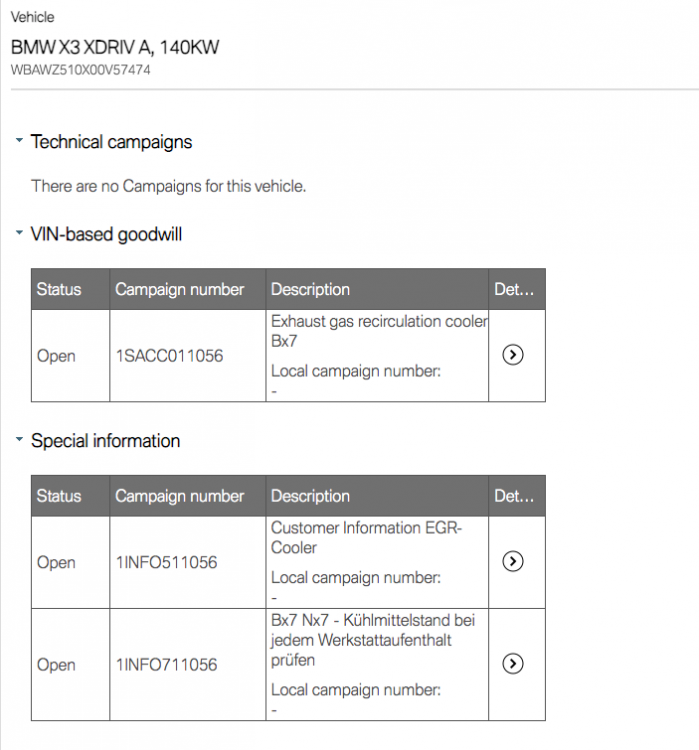Click Campaign number header in Special information table
The width and height of the screenshot is (699, 750).
(179, 496)
